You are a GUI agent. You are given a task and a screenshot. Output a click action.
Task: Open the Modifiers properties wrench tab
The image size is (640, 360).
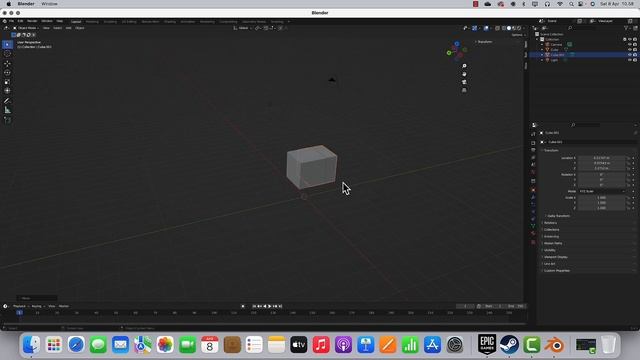[533, 197]
